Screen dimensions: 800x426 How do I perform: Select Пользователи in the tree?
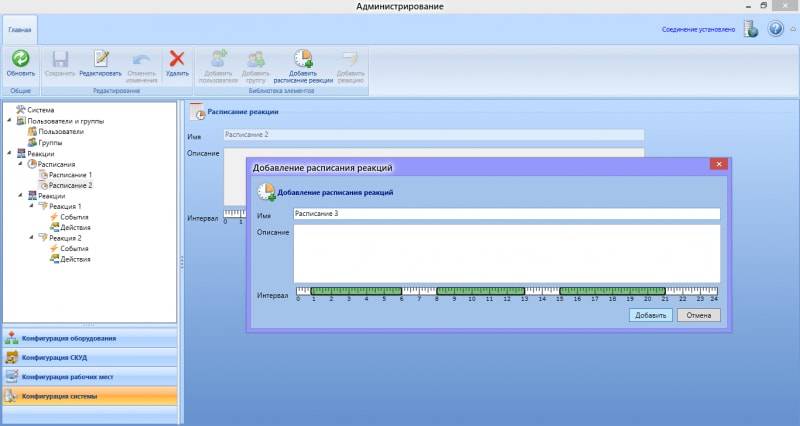coord(61,131)
